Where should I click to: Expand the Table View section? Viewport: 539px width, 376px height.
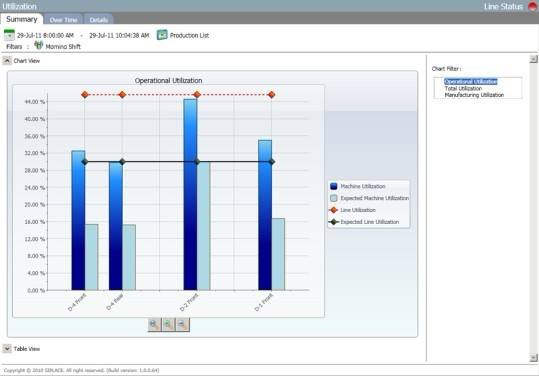tap(7, 349)
